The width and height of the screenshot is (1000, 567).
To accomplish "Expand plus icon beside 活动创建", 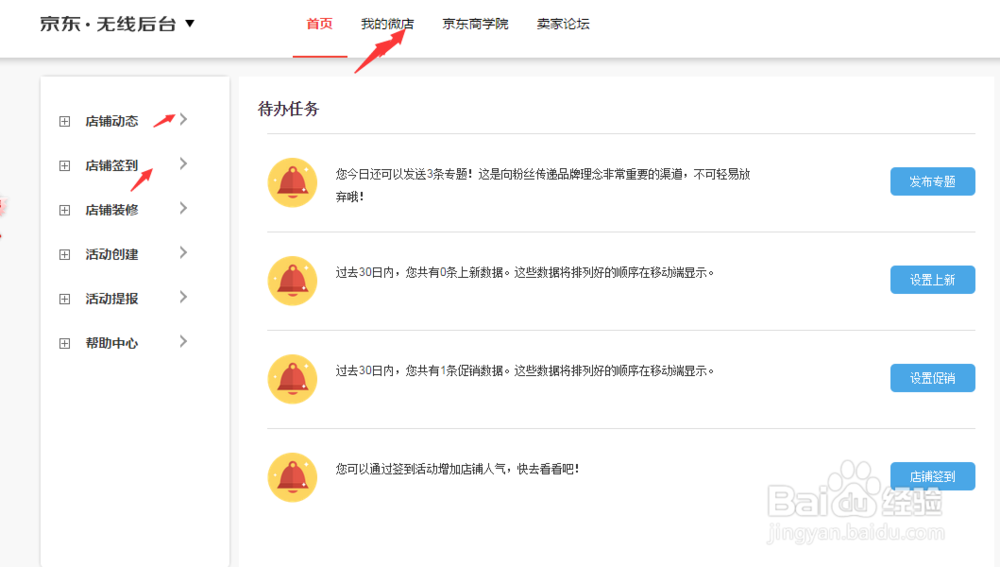I will tap(64, 254).
